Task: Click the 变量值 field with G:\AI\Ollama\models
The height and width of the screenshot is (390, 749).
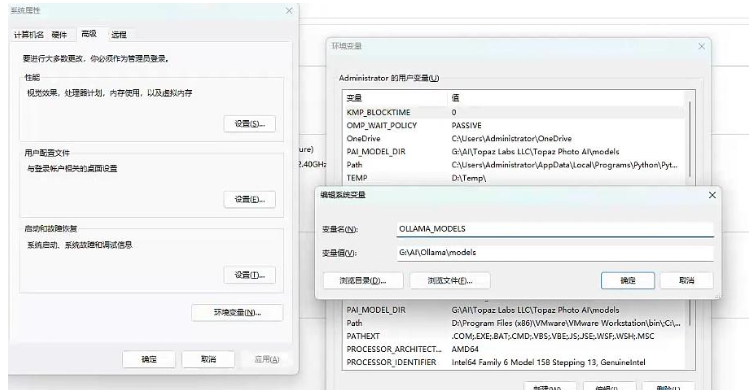Action: coord(555,252)
